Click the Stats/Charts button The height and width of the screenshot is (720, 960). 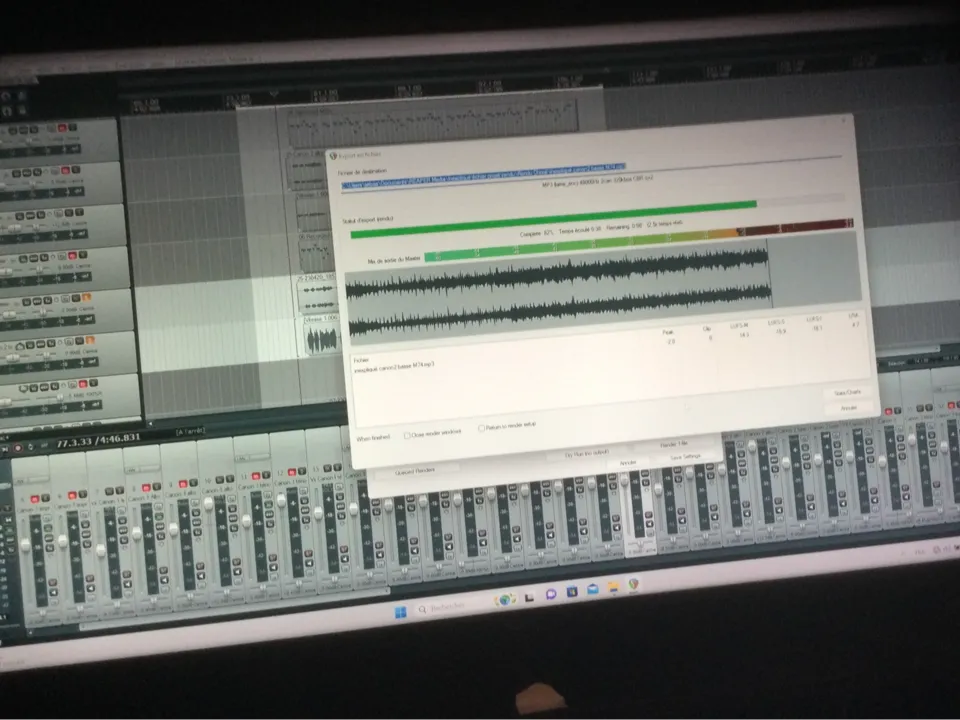coord(841,393)
